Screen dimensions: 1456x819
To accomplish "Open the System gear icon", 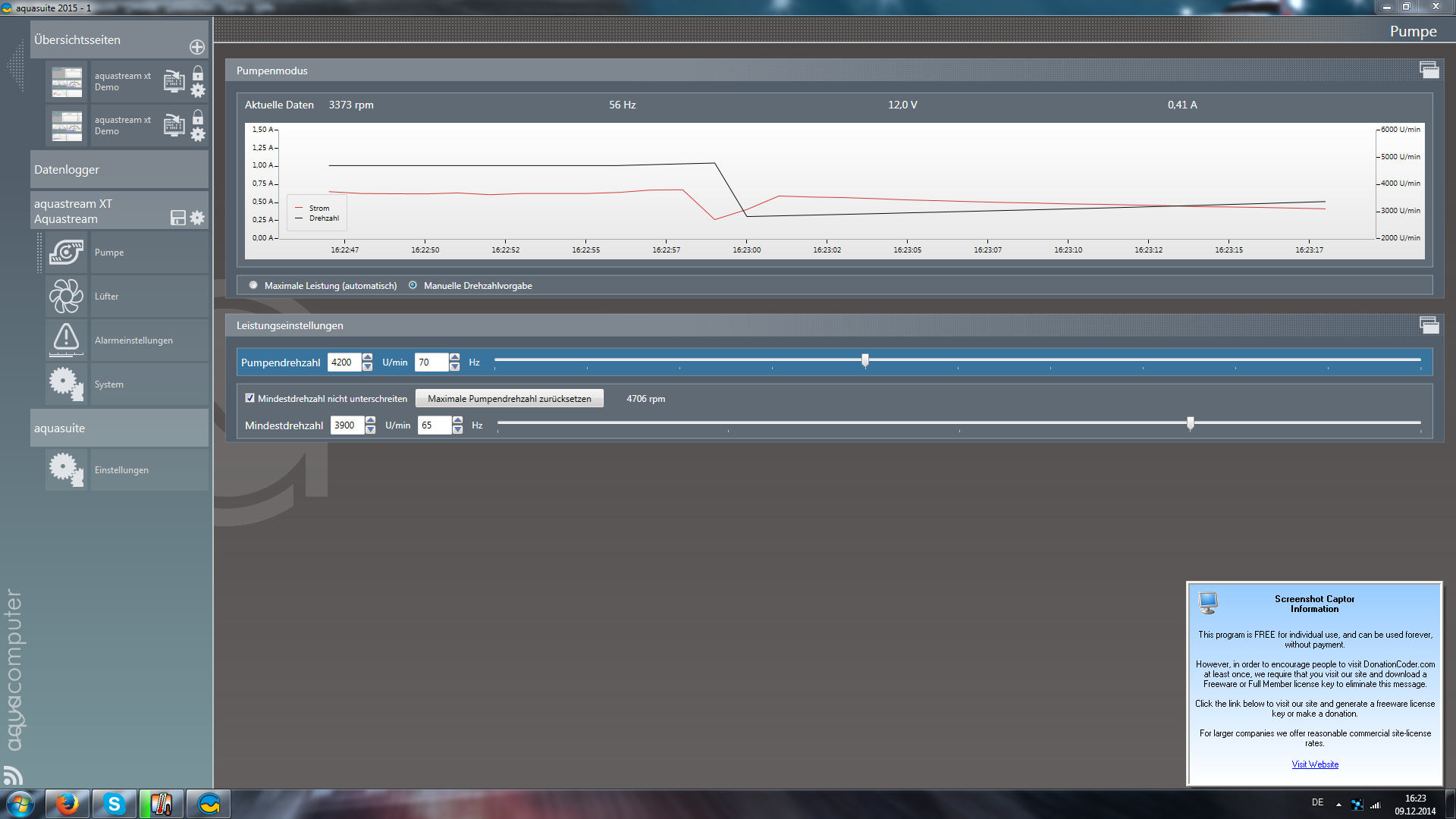I will [x=67, y=384].
